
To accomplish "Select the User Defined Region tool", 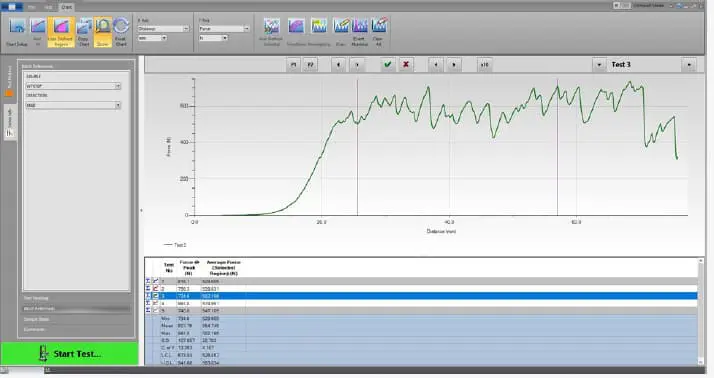I will click(61, 32).
